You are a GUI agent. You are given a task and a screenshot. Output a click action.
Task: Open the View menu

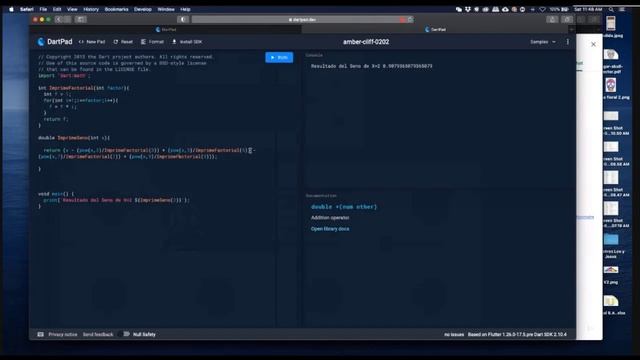pos(72,9)
